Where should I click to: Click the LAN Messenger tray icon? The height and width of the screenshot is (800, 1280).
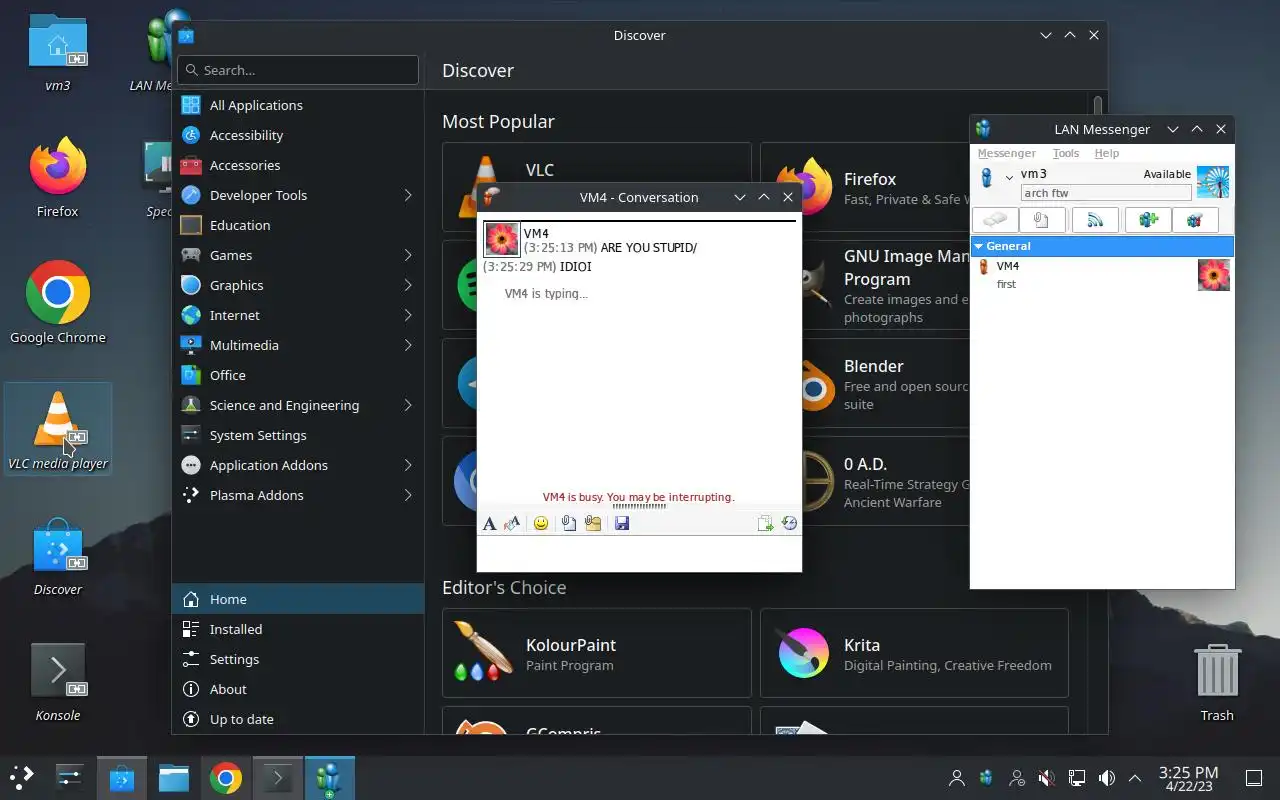[987, 777]
